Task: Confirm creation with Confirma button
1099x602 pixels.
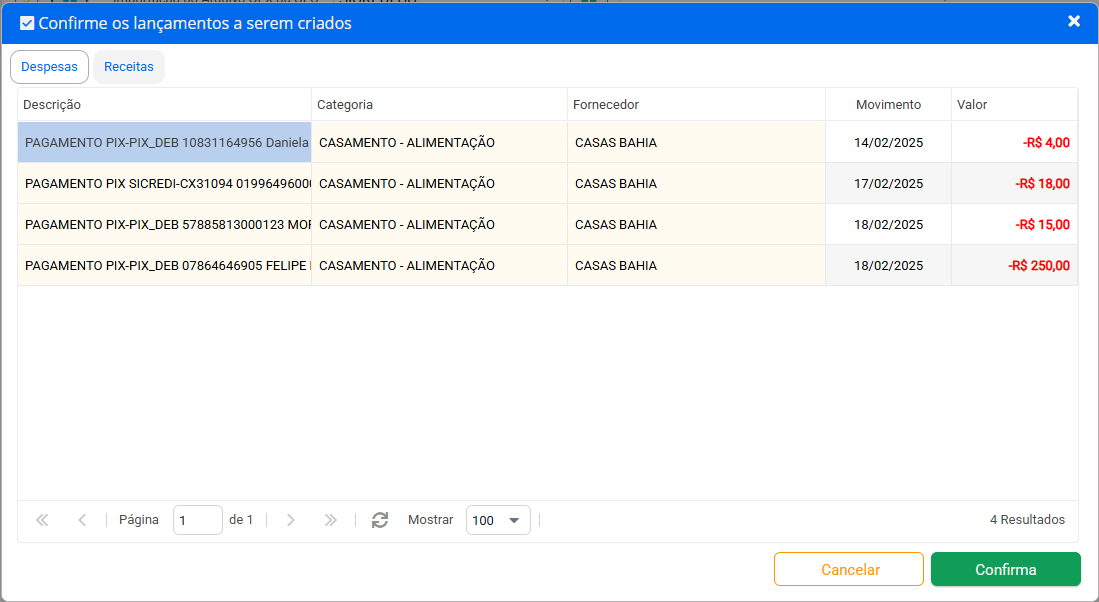Action: click(1006, 569)
